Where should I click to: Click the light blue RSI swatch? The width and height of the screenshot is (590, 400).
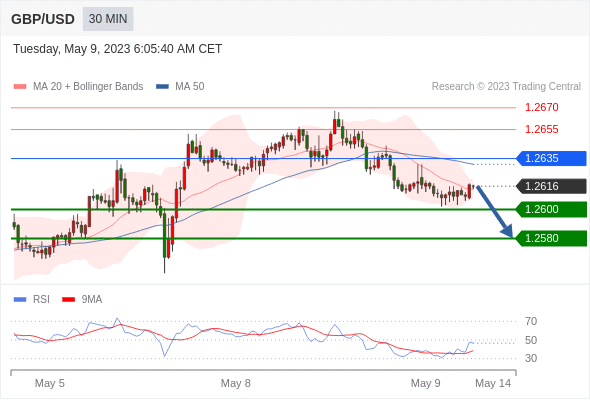(x=20, y=300)
